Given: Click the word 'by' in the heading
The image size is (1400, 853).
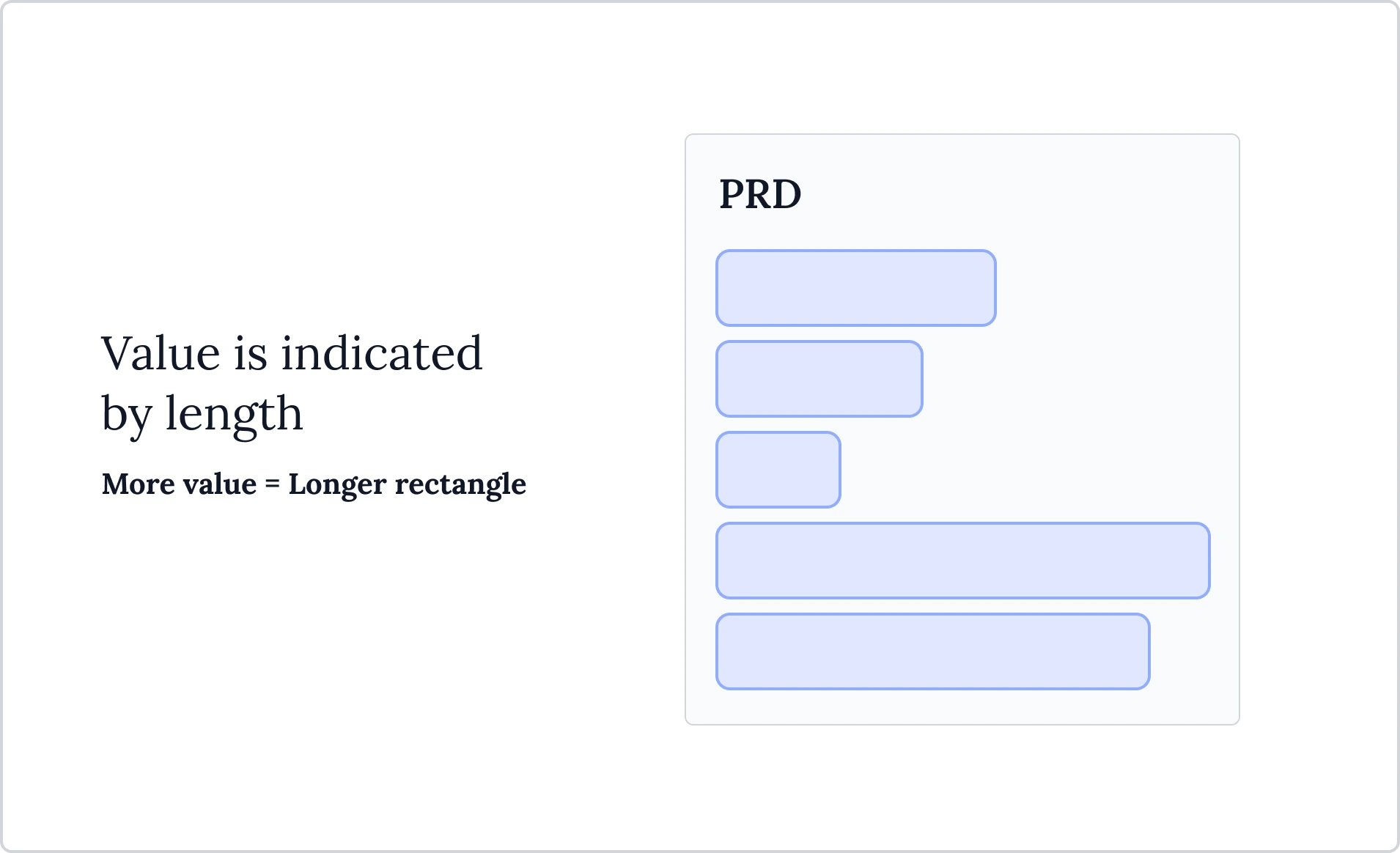Looking at the screenshot, I should pyautogui.click(x=127, y=414).
